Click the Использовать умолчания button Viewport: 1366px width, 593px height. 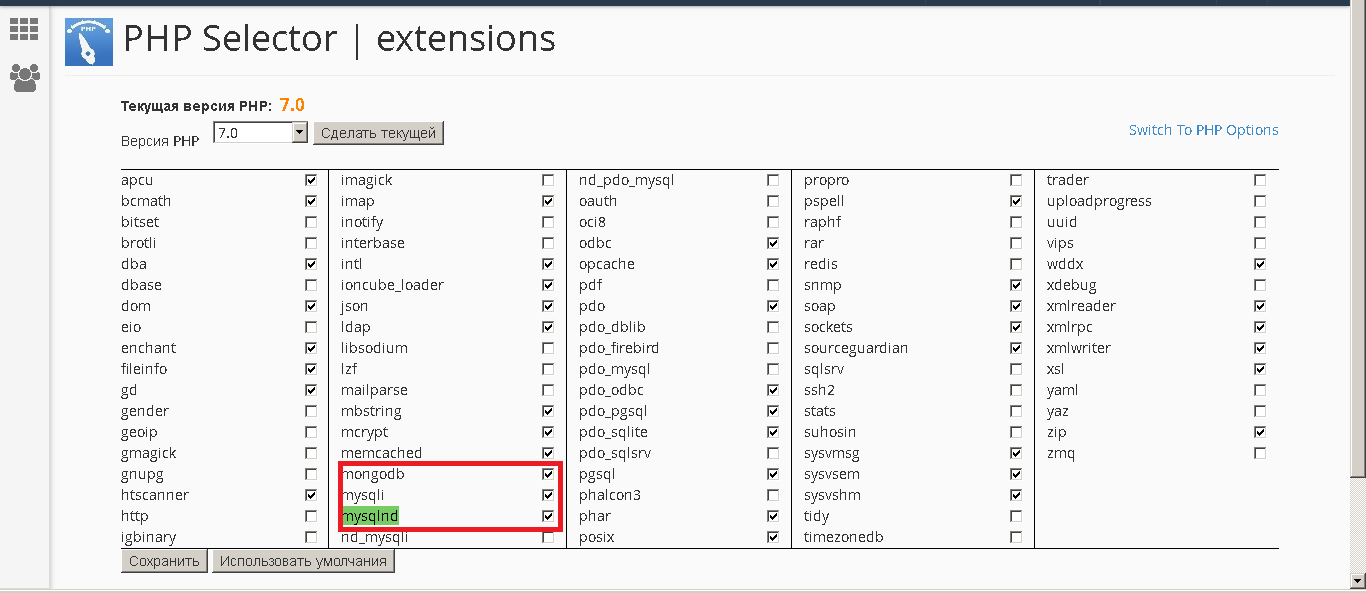click(x=303, y=561)
